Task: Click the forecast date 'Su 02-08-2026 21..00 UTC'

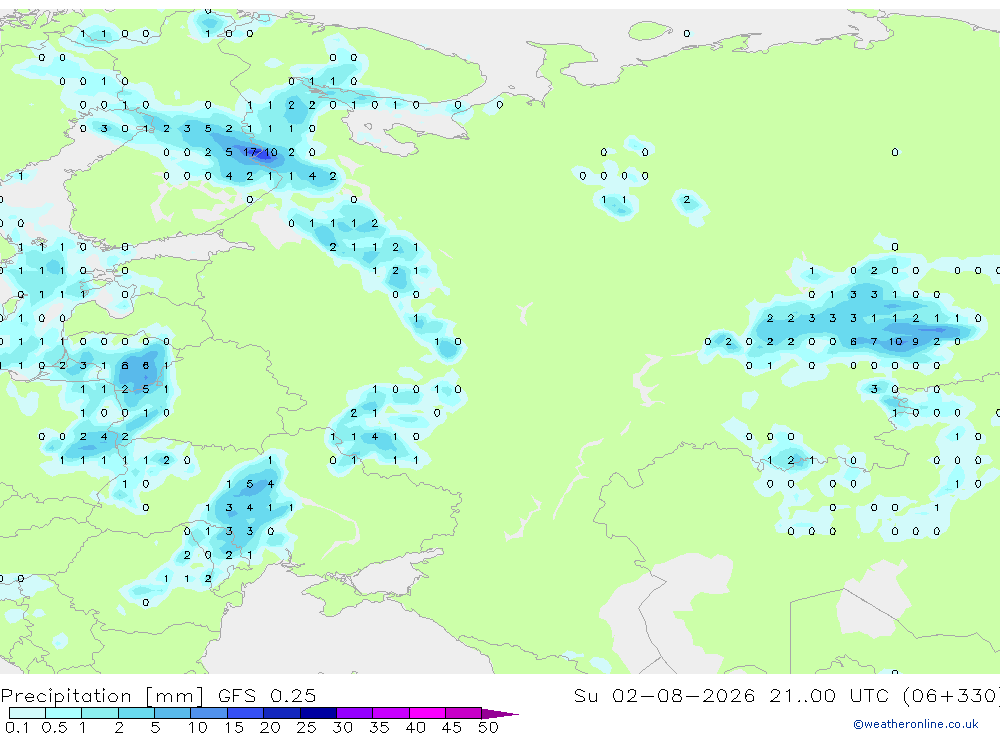Action: pyautogui.click(x=732, y=695)
